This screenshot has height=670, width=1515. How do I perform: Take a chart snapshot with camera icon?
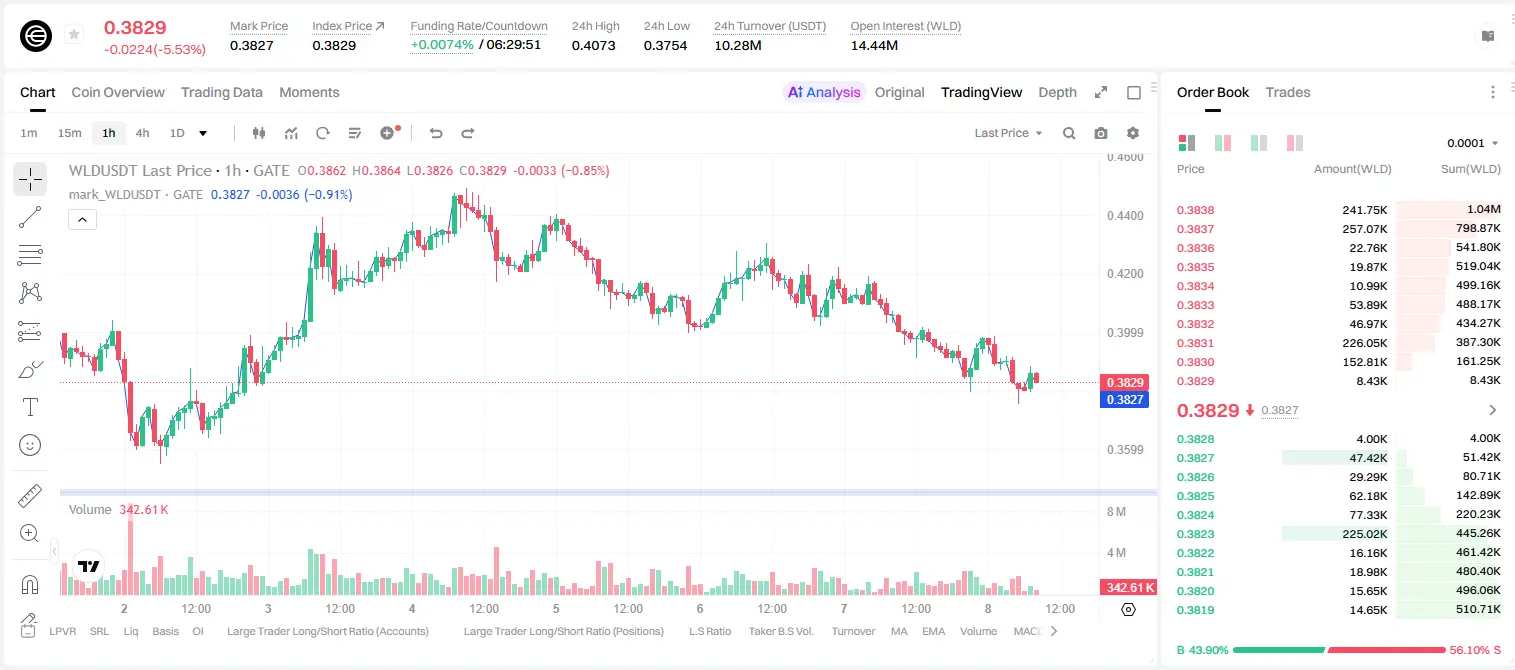(1101, 133)
